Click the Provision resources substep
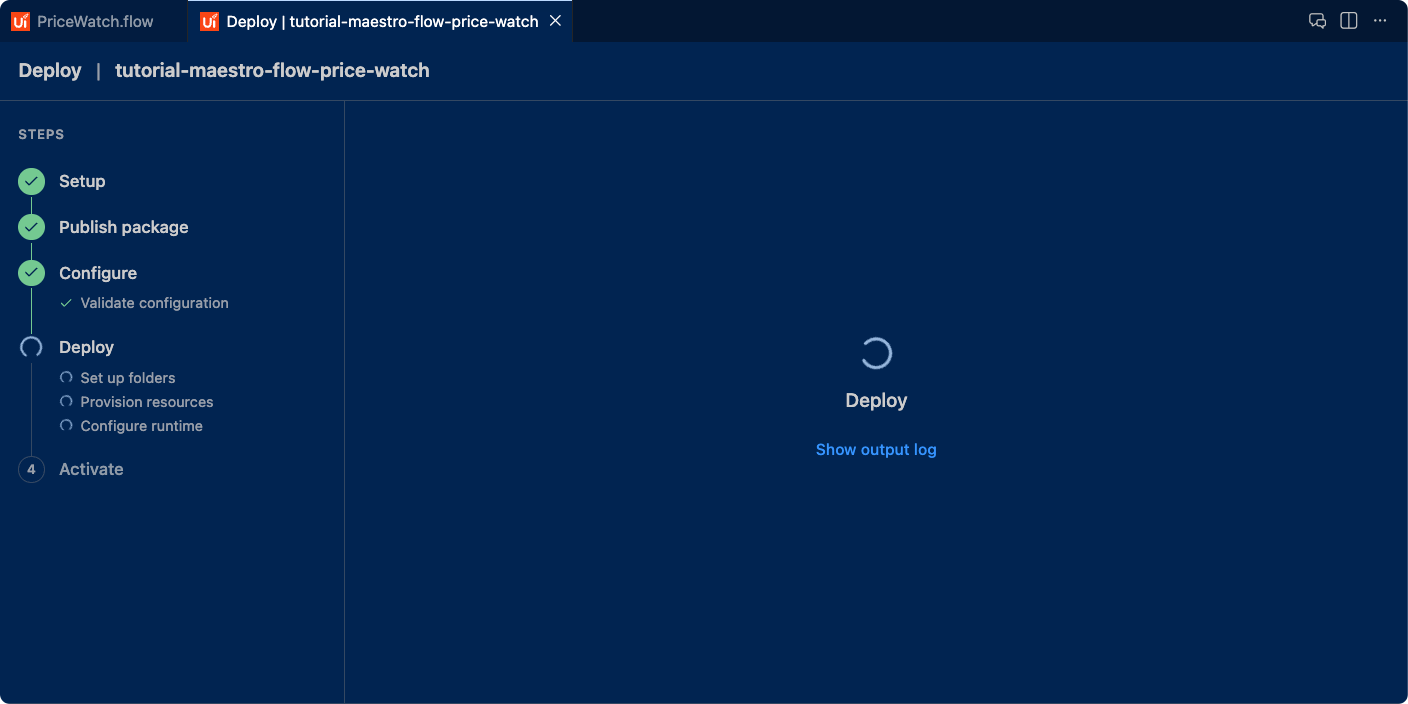1408x704 pixels. point(147,402)
